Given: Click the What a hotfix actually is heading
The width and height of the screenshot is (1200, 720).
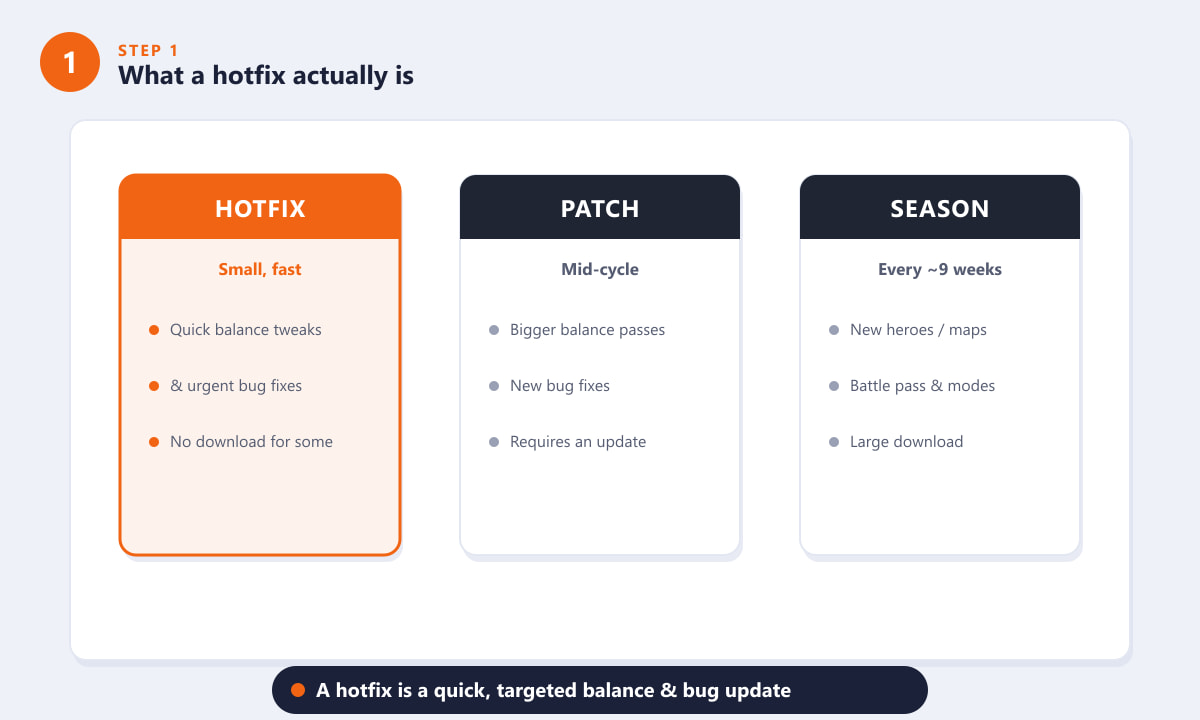Looking at the screenshot, I should 266,75.
